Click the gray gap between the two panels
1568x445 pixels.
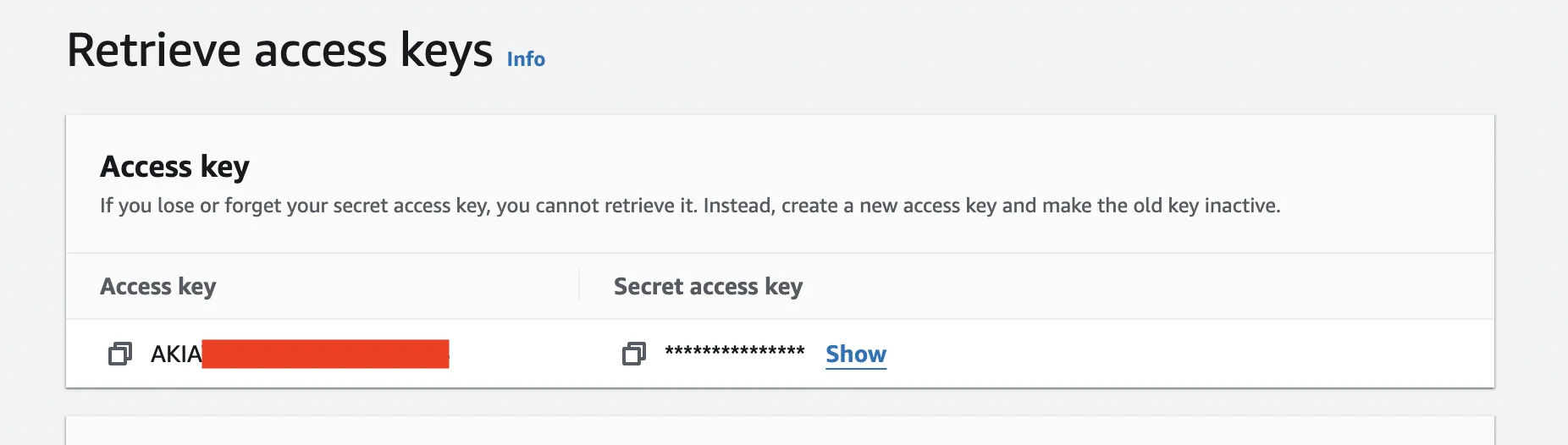[x=779, y=402]
